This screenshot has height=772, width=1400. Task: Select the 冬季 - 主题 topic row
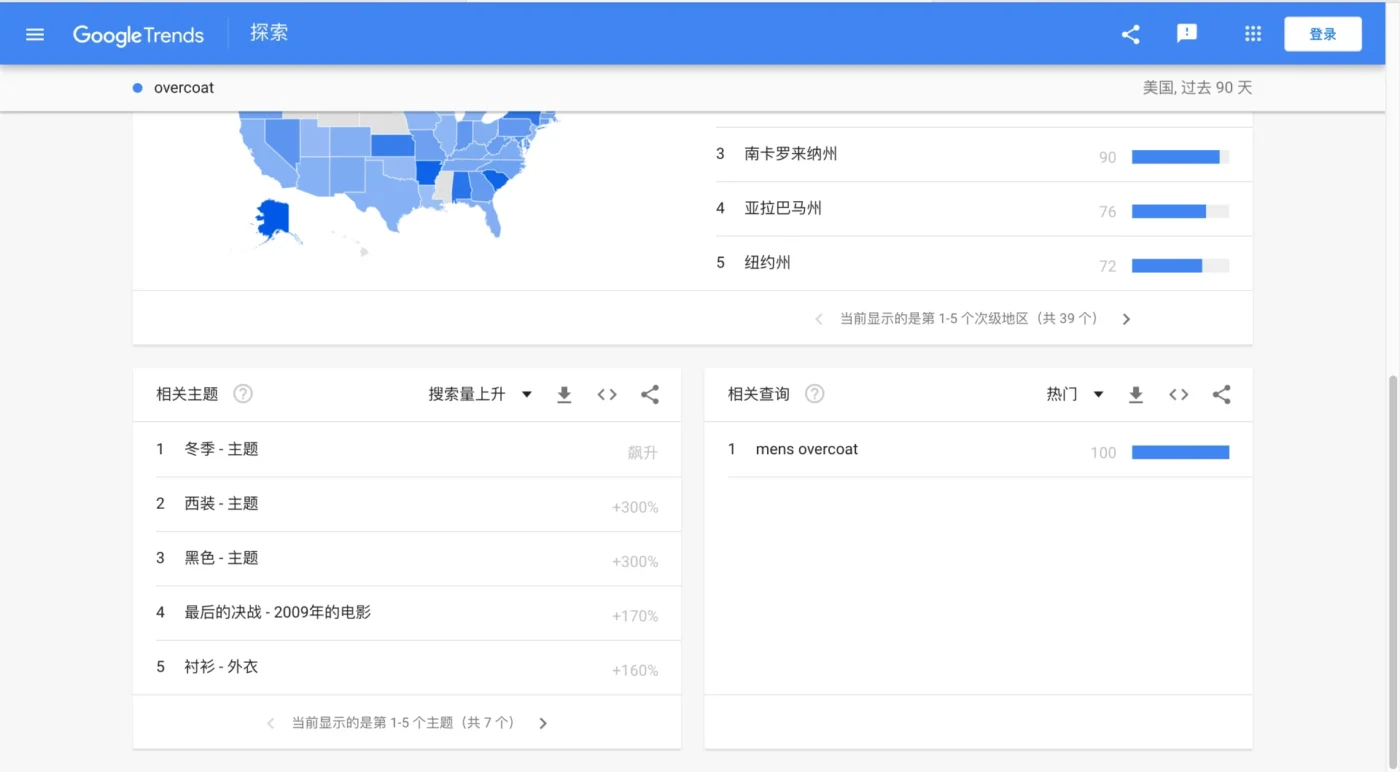click(221, 450)
